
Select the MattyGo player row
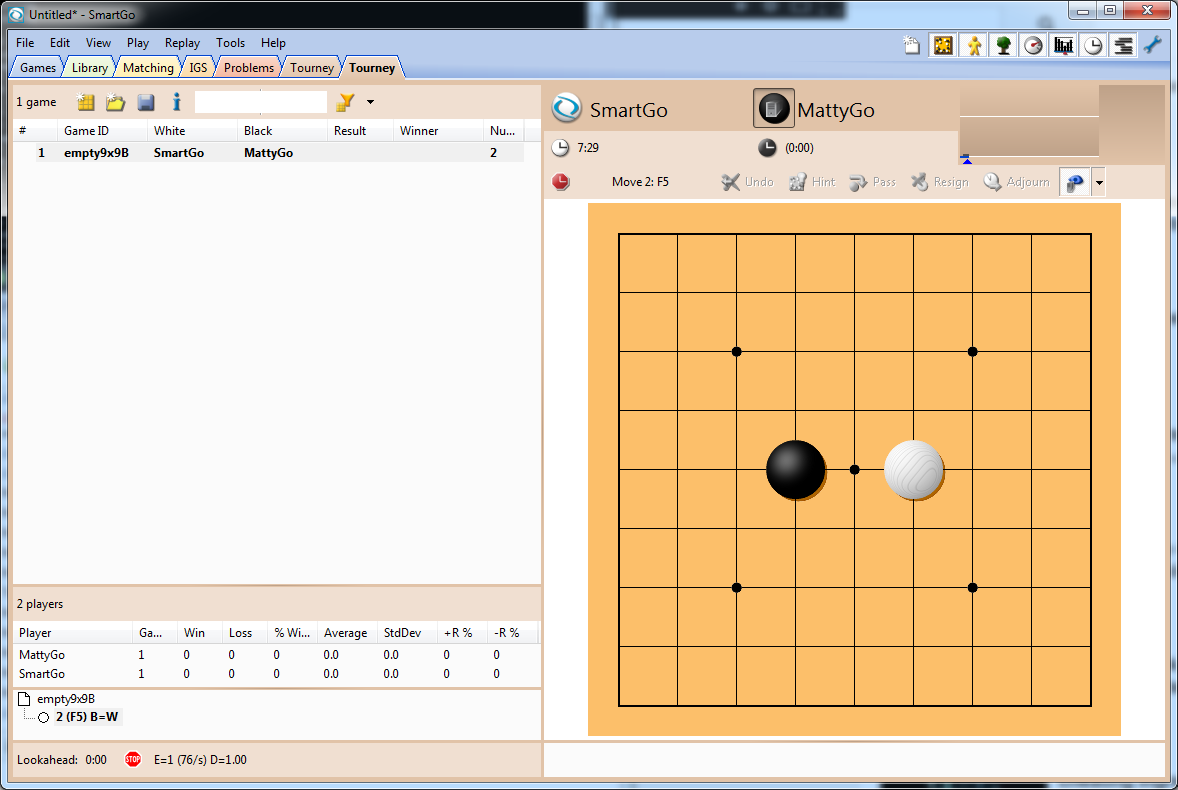coord(276,655)
